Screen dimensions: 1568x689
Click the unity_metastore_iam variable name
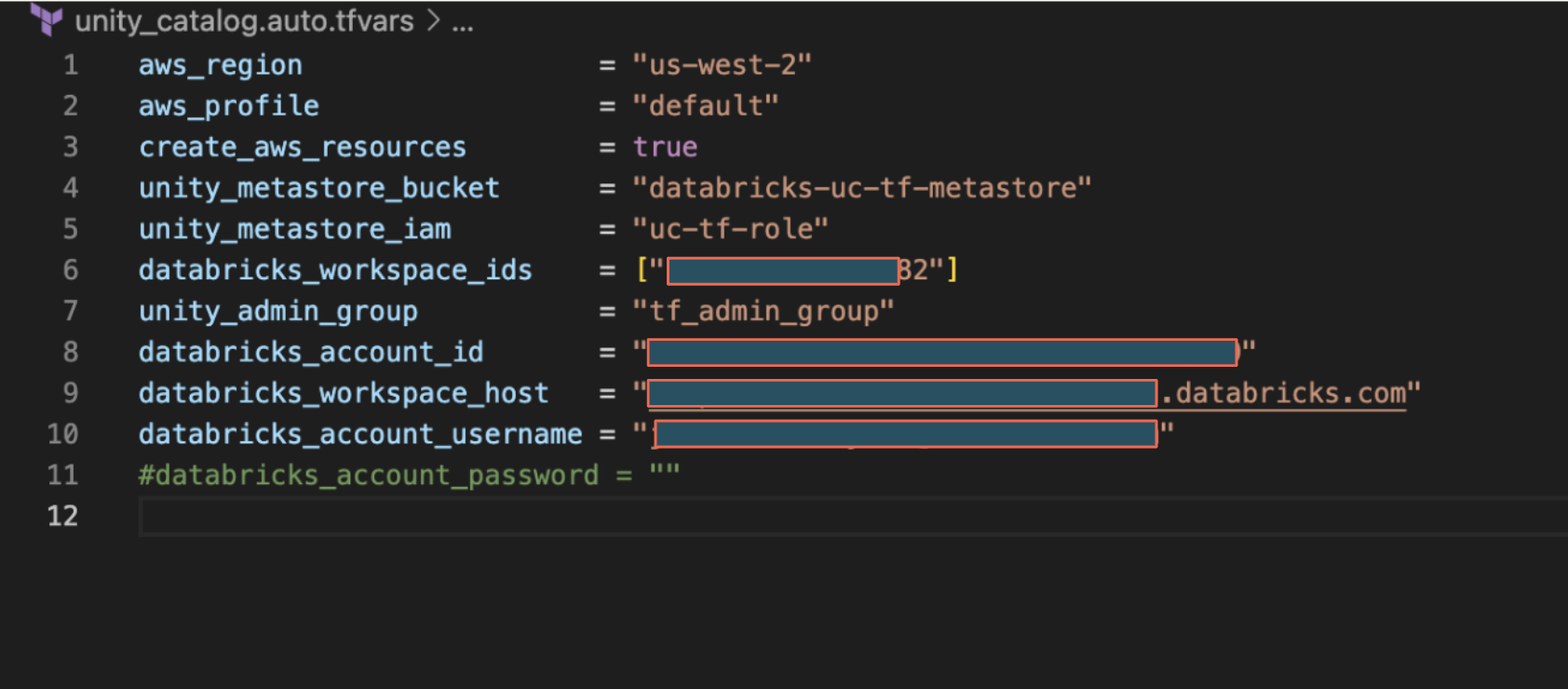(295, 229)
